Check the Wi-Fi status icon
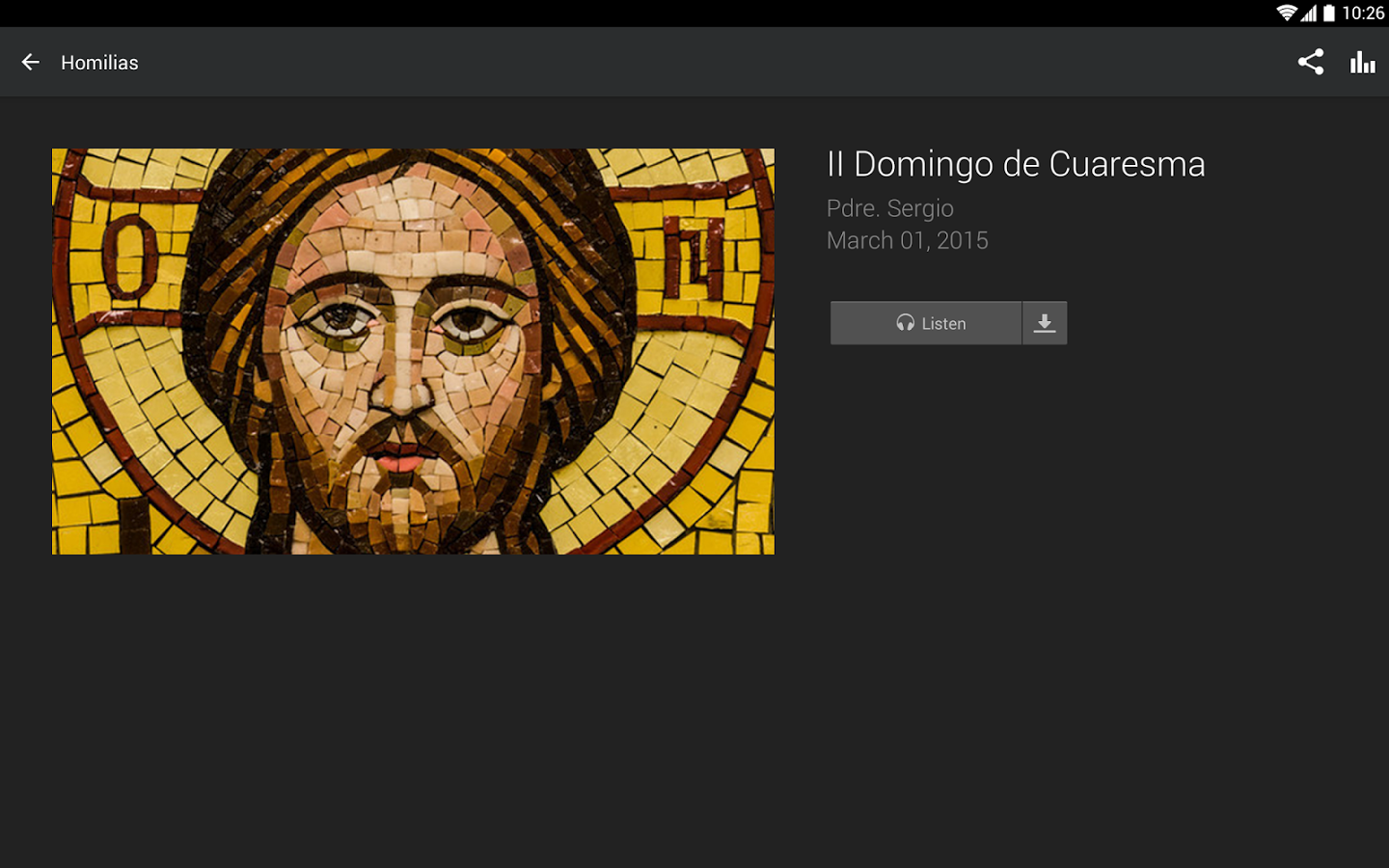The width and height of the screenshot is (1389, 868). [1286, 13]
